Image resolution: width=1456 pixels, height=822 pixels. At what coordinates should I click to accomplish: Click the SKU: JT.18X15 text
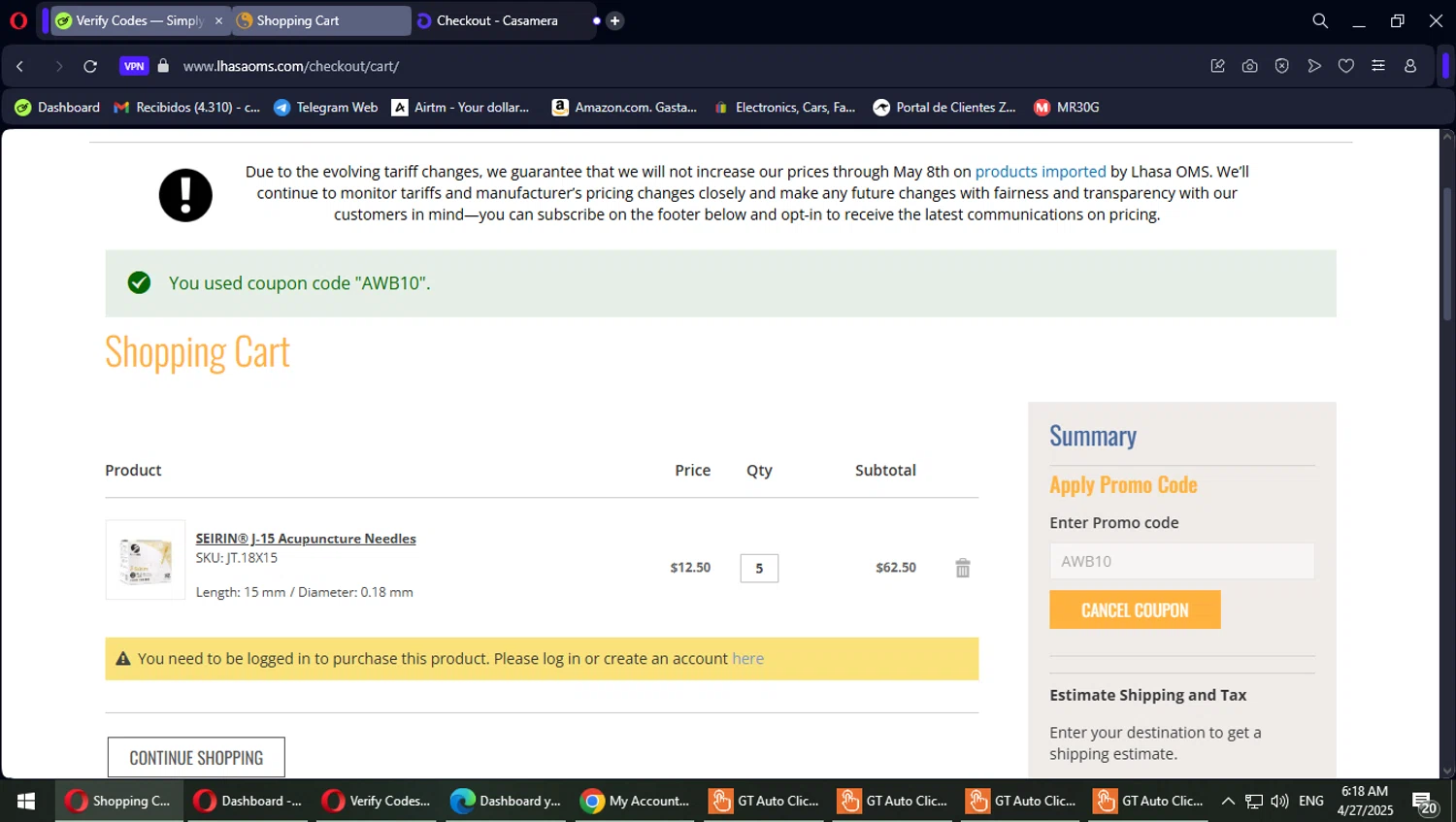(x=237, y=558)
